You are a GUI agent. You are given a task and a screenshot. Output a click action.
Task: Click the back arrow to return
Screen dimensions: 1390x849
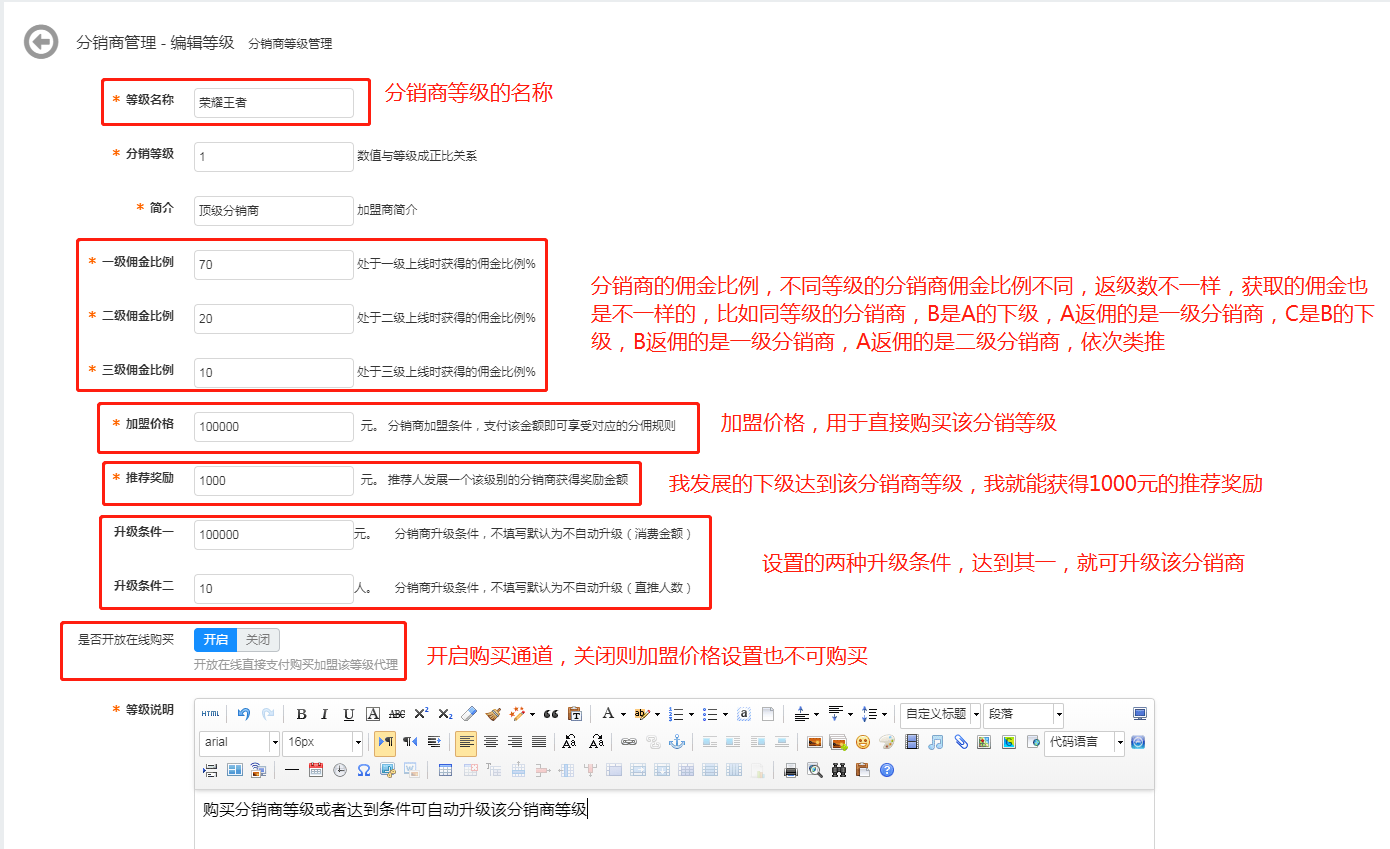click(40, 42)
